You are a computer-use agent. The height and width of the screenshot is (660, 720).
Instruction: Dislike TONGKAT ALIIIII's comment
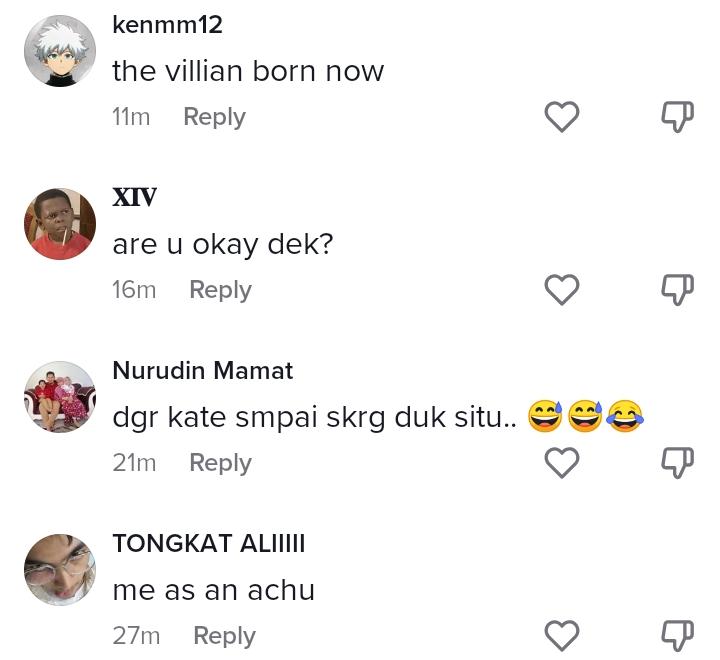click(678, 636)
